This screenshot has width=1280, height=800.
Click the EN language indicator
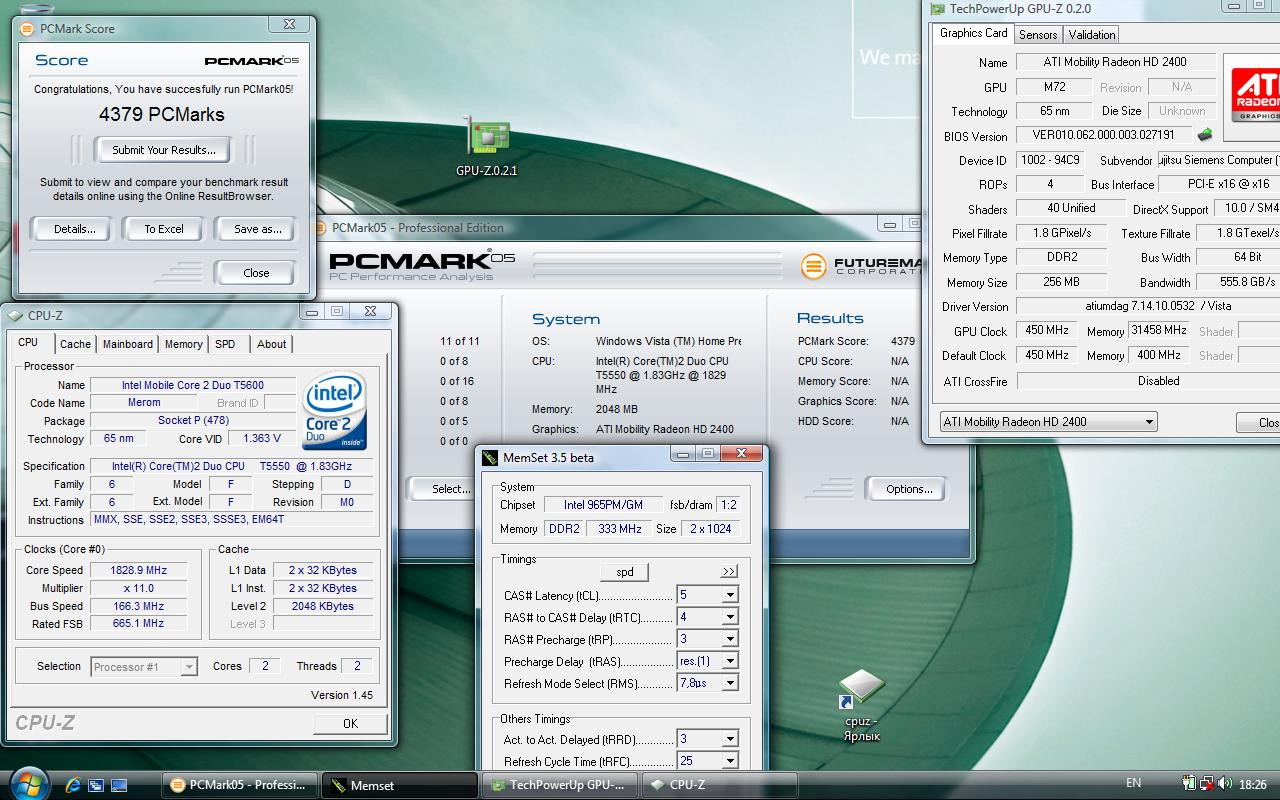1133,784
